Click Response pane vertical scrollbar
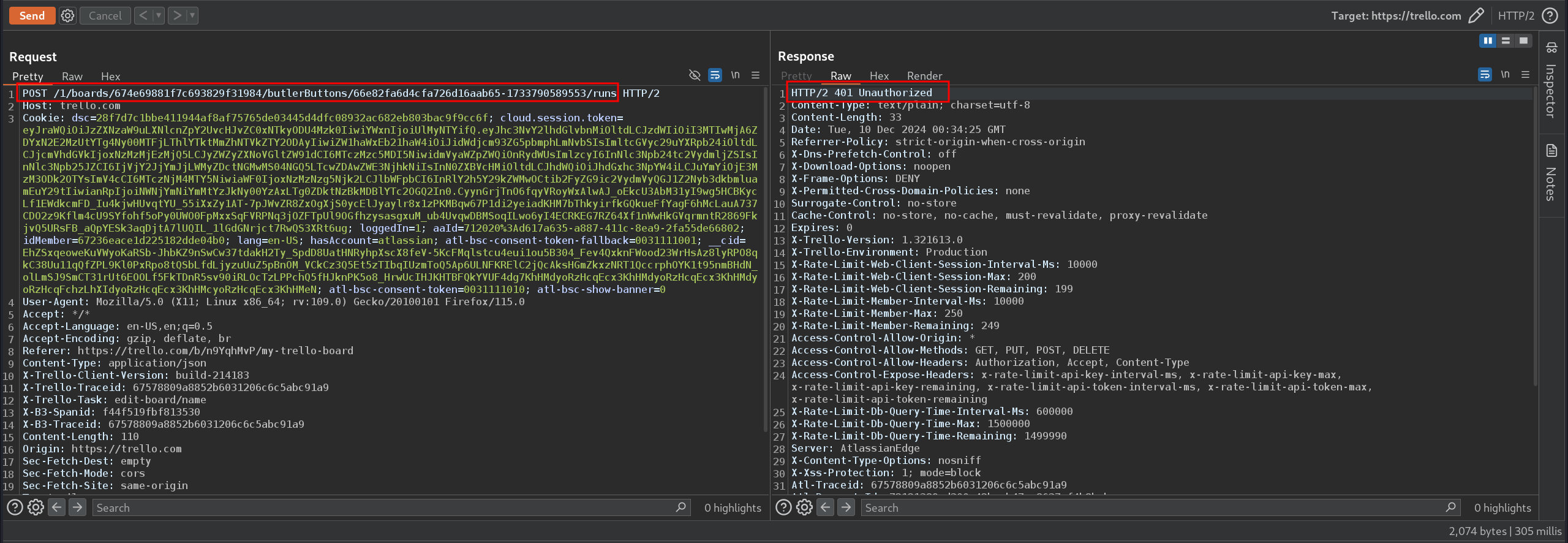 point(1535,237)
